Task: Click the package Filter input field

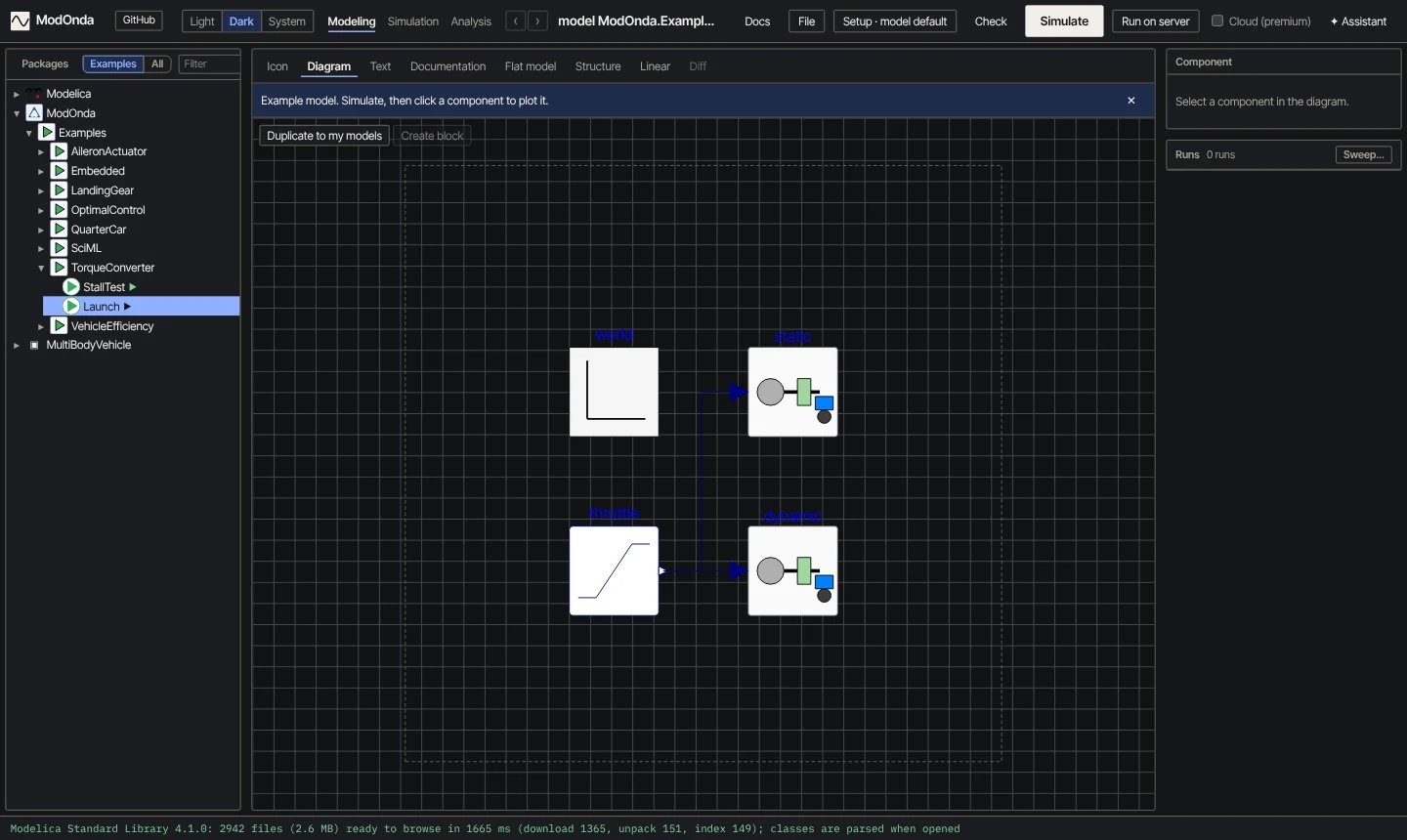Action: (210, 63)
